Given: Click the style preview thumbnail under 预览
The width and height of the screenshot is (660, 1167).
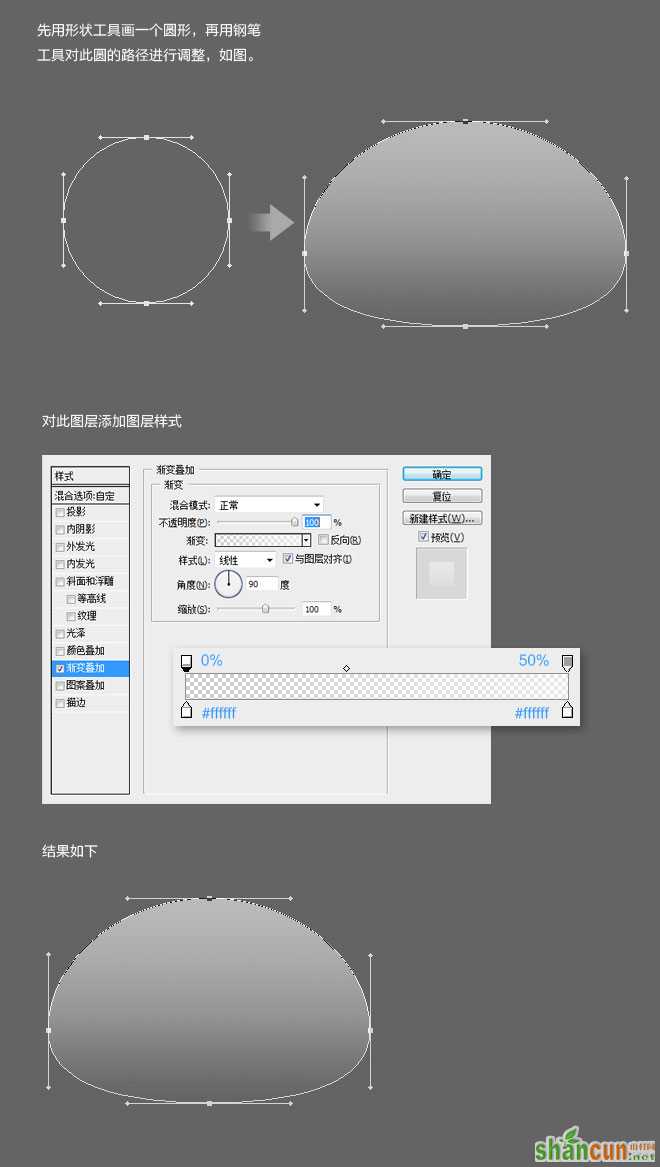Looking at the screenshot, I should point(441,573).
